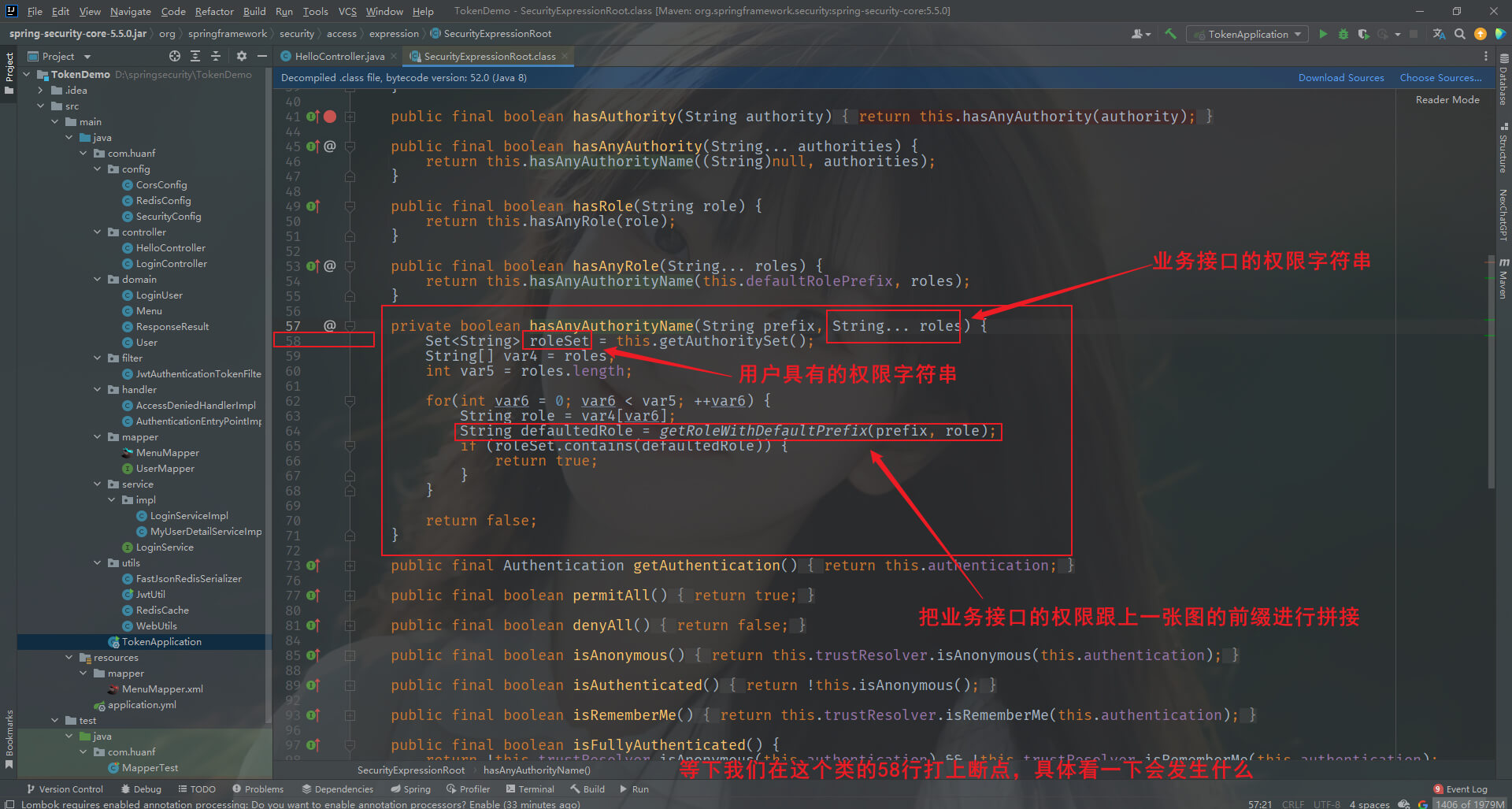Open Search Everywhere magnifier icon
The image size is (1512, 809).
click(1460, 34)
